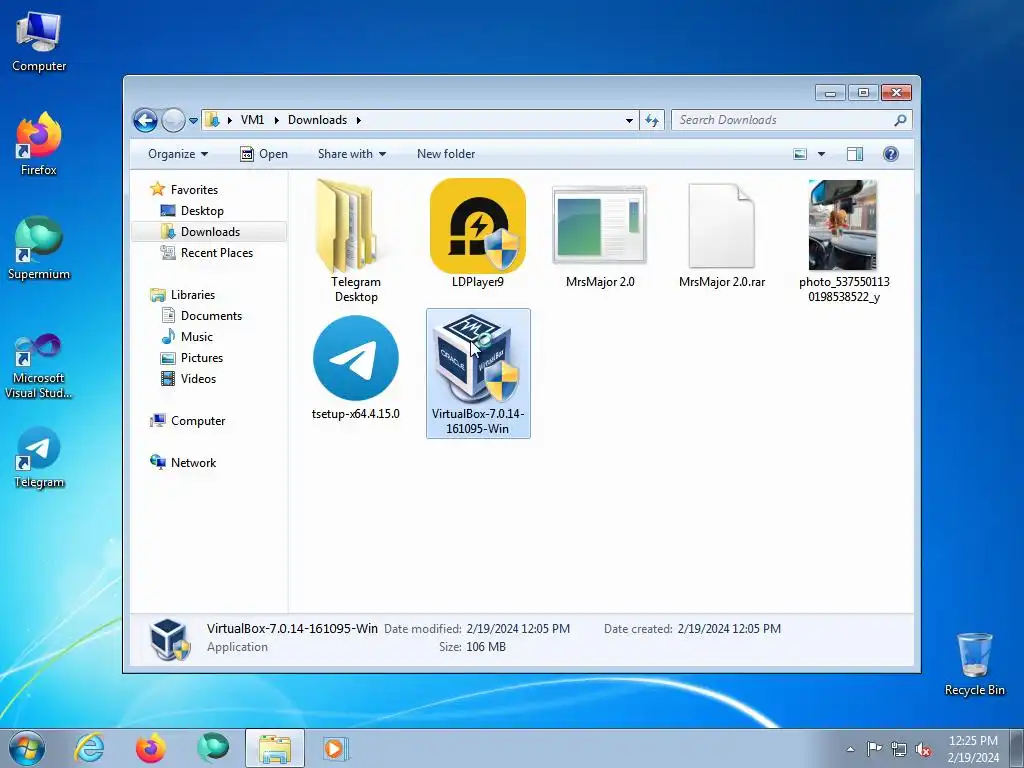Launch Supermium from the taskbar

click(x=213, y=748)
